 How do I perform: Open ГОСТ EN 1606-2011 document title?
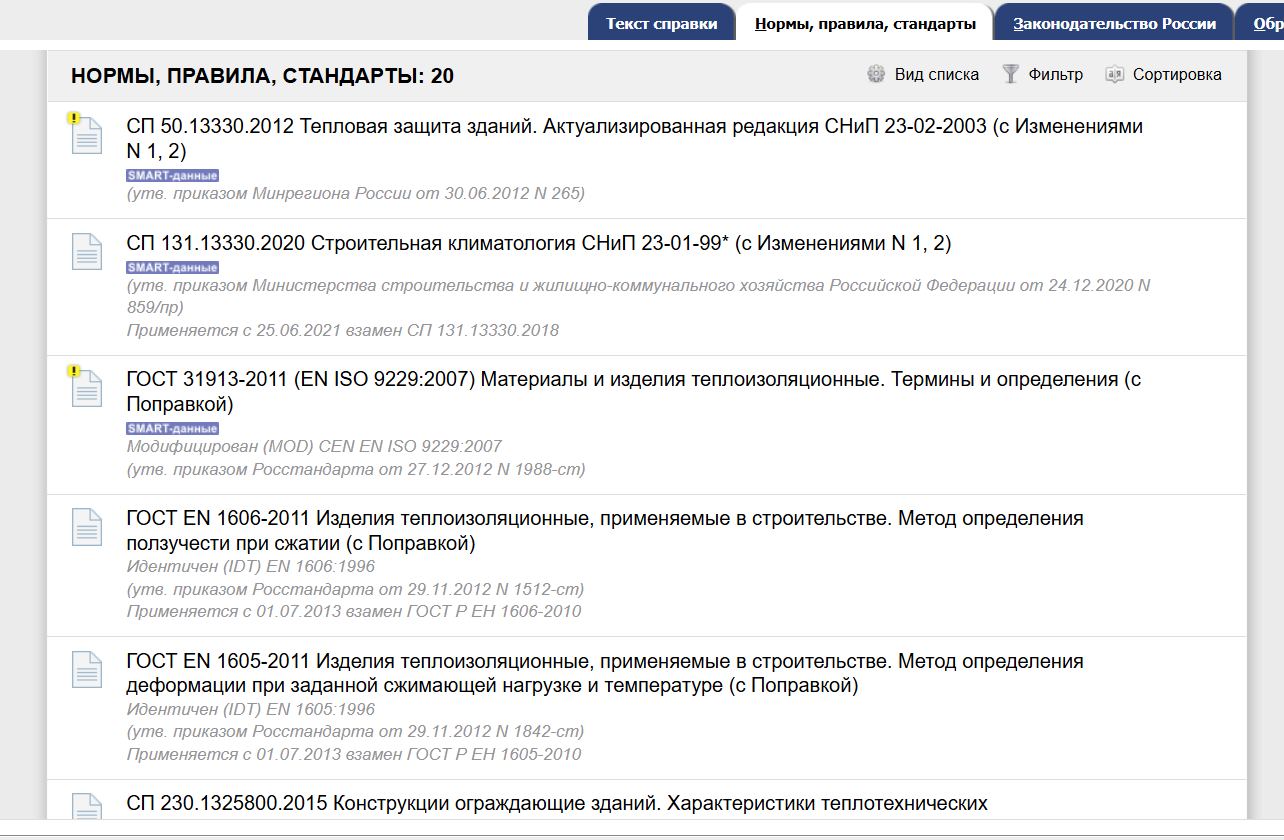click(x=605, y=531)
